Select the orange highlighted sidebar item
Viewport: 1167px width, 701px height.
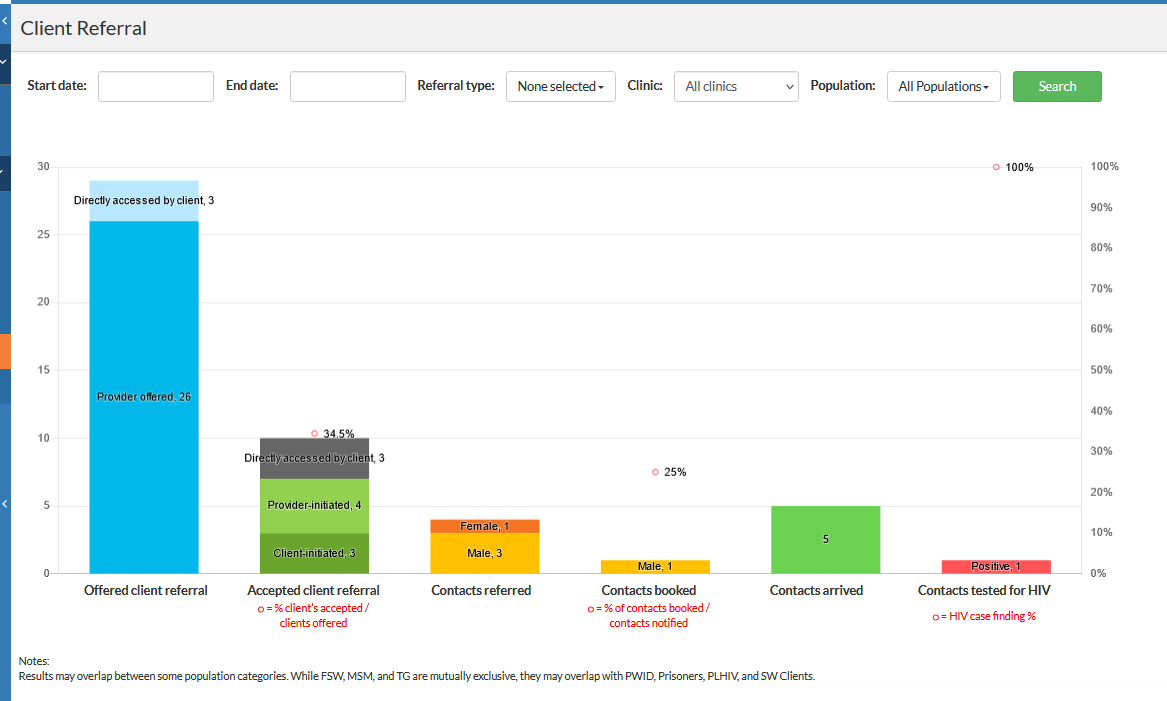[5, 351]
